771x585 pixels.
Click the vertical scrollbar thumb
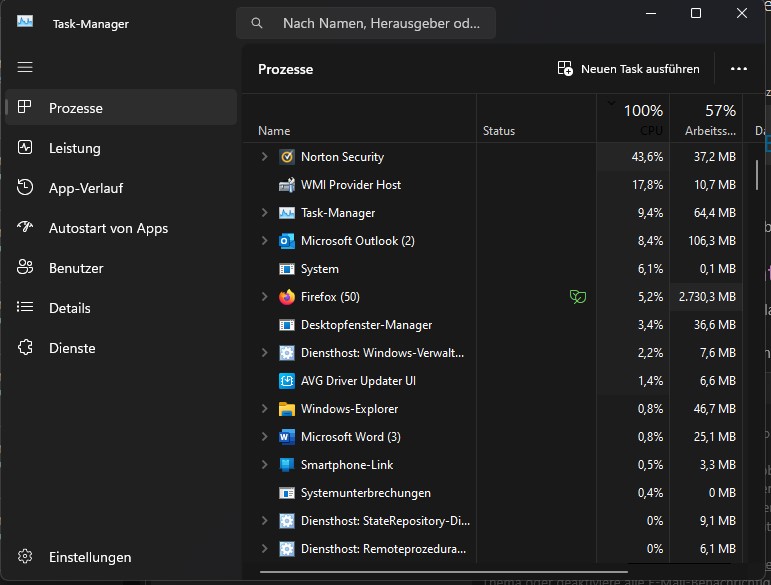[x=757, y=174]
